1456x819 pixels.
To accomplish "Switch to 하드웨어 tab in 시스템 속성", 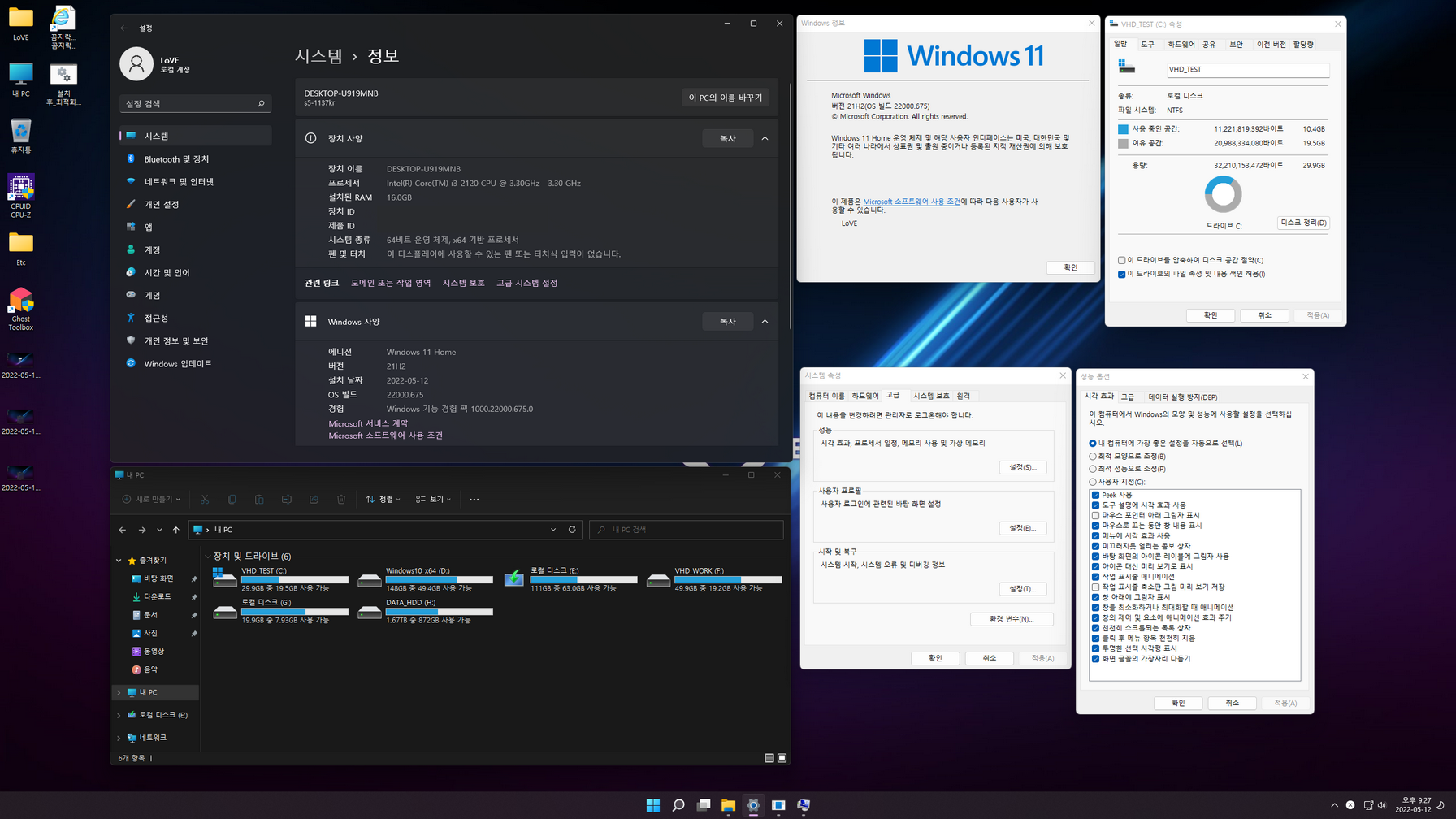I will tap(865, 396).
